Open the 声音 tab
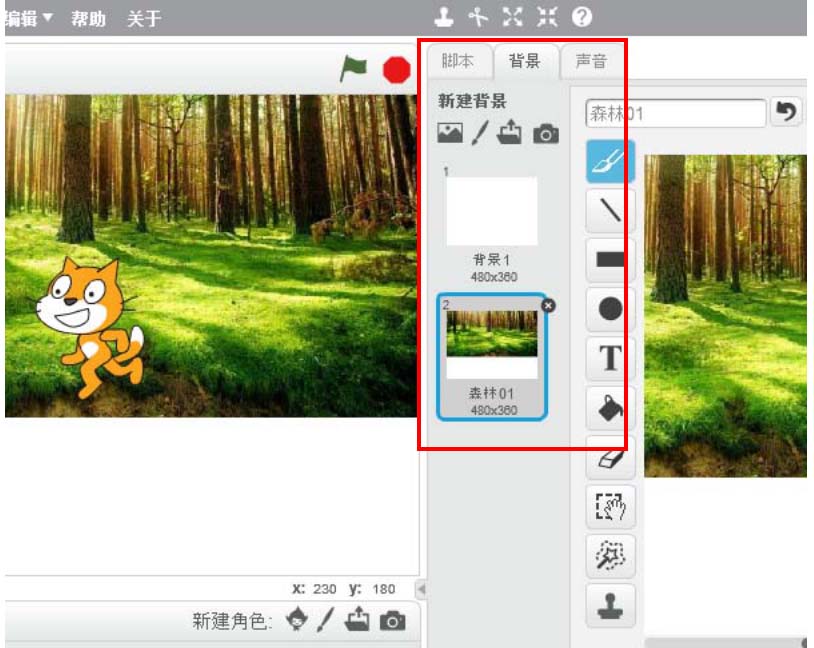The width and height of the screenshot is (814, 648). click(591, 61)
